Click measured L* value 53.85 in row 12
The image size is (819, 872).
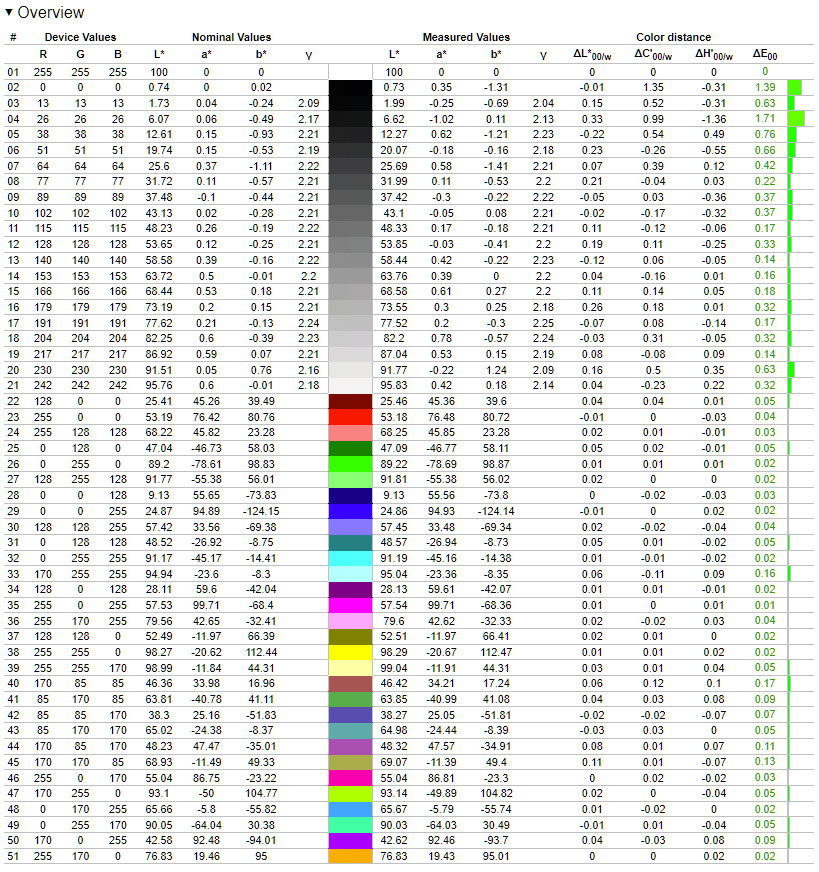click(x=394, y=245)
